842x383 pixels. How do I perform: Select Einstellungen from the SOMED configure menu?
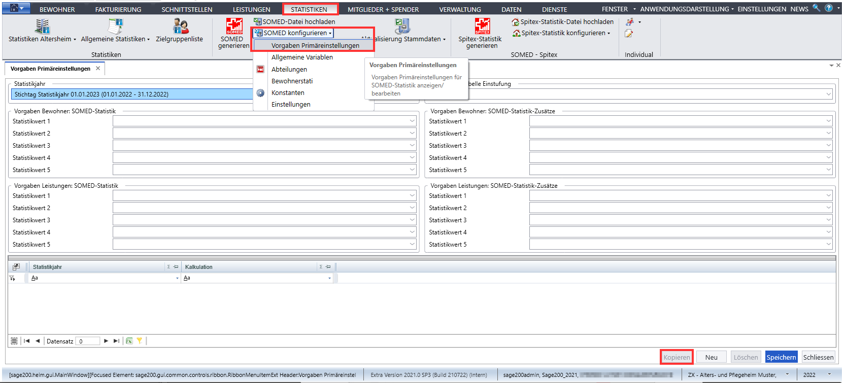[x=314, y=104]
